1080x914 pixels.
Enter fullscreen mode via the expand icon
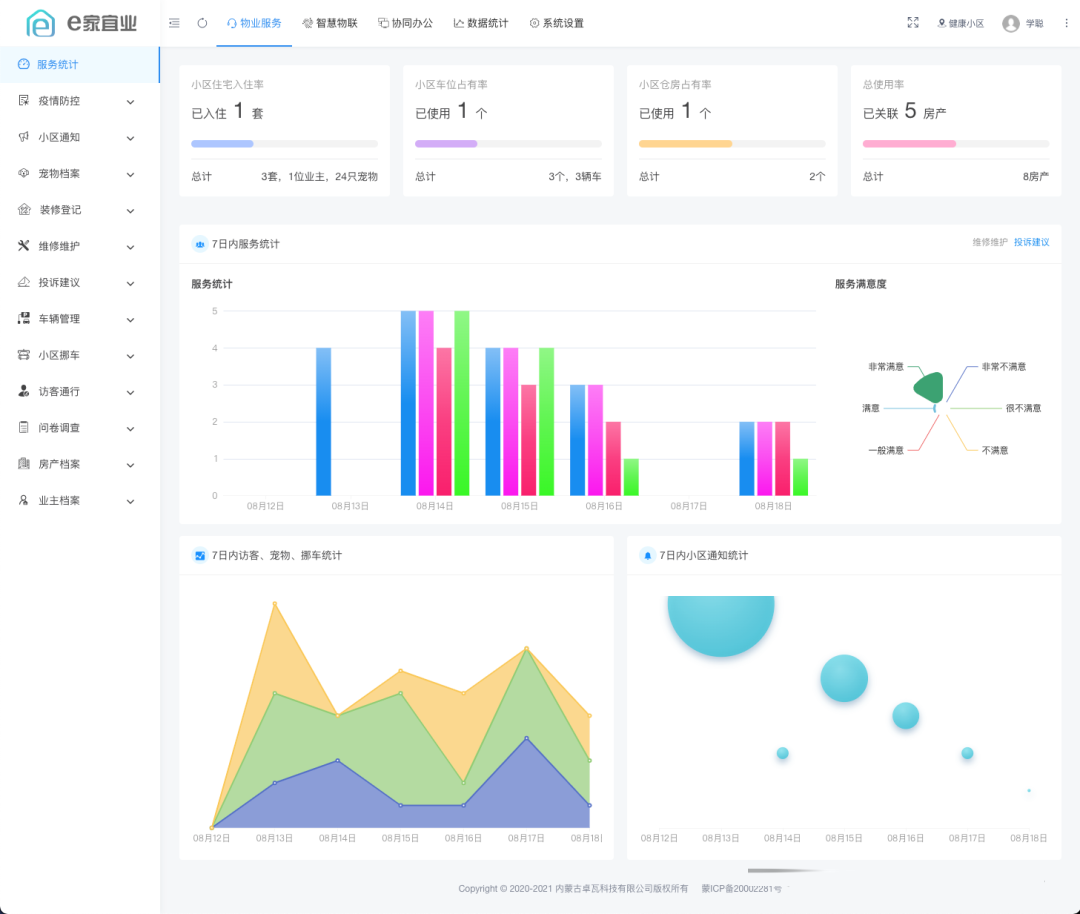coord(913,23)
